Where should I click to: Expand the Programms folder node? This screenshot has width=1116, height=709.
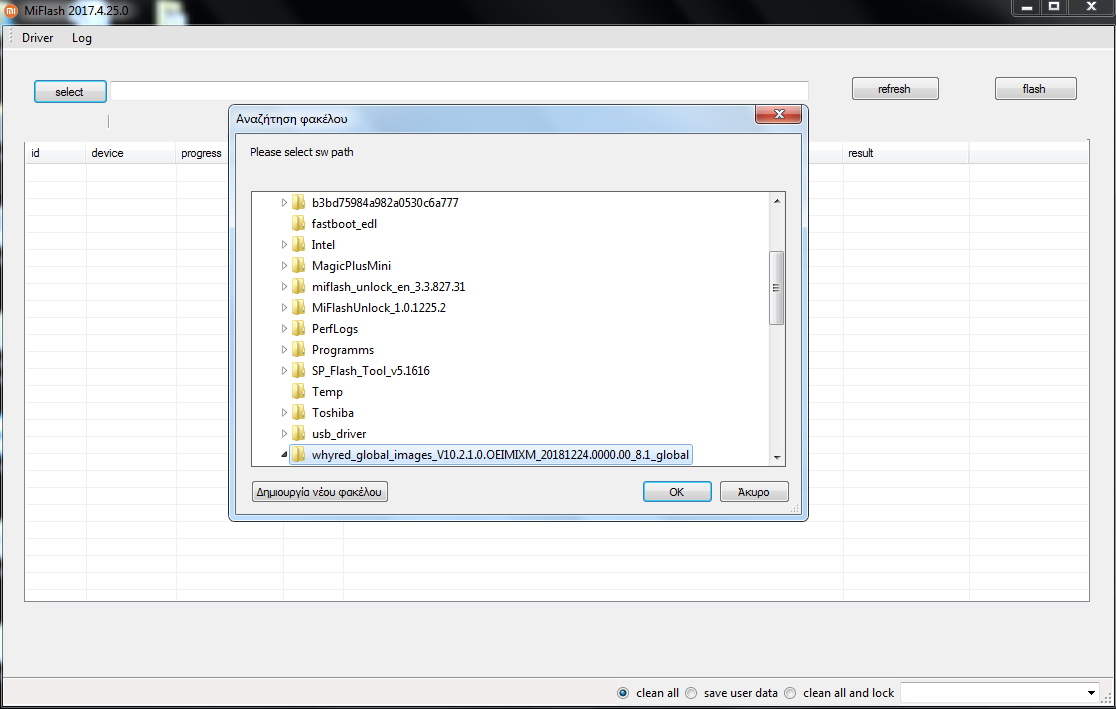point(284,350)
